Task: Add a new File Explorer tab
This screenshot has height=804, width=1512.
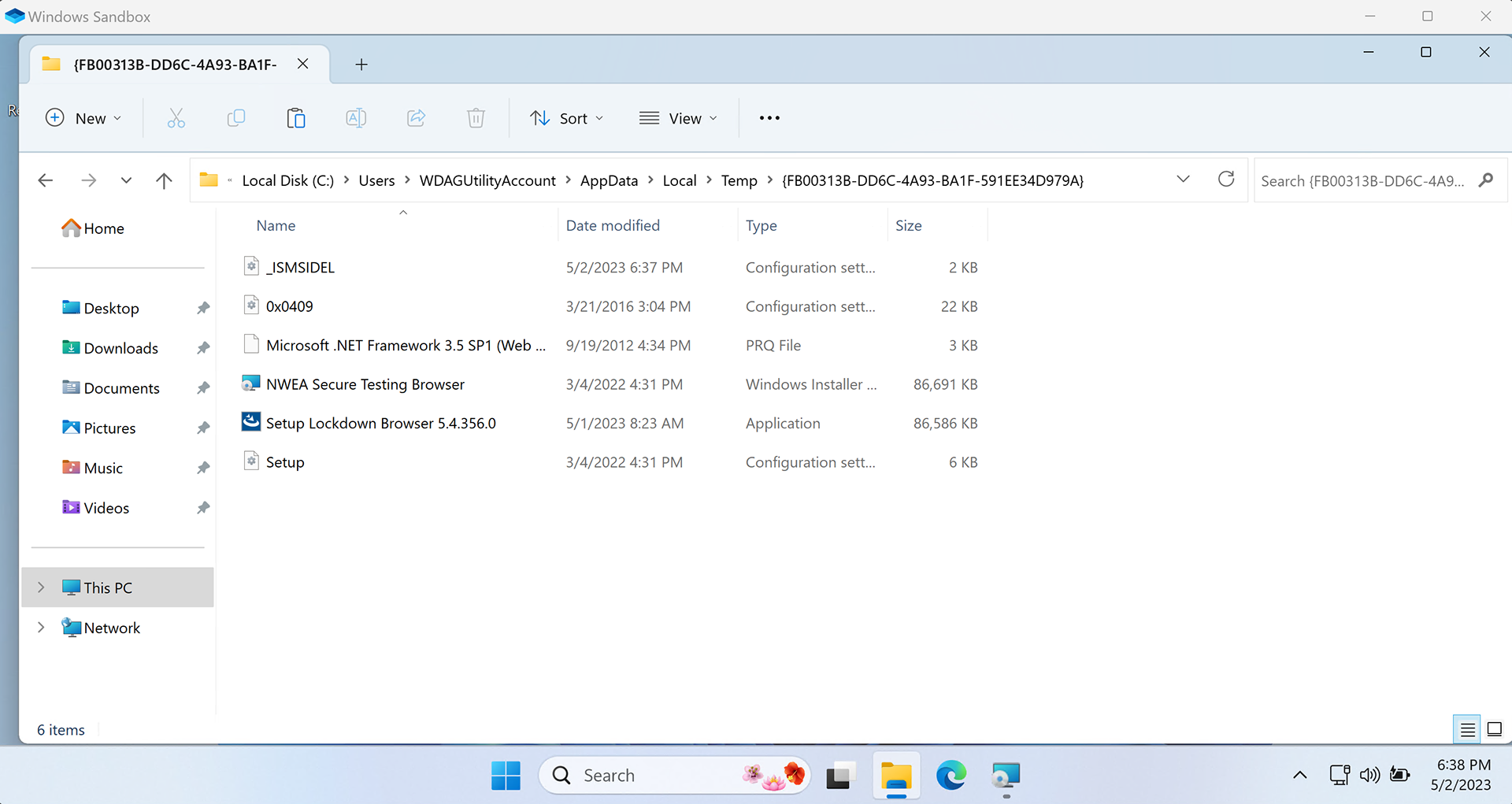Action: pyautogui.click(x=361, y=65)
